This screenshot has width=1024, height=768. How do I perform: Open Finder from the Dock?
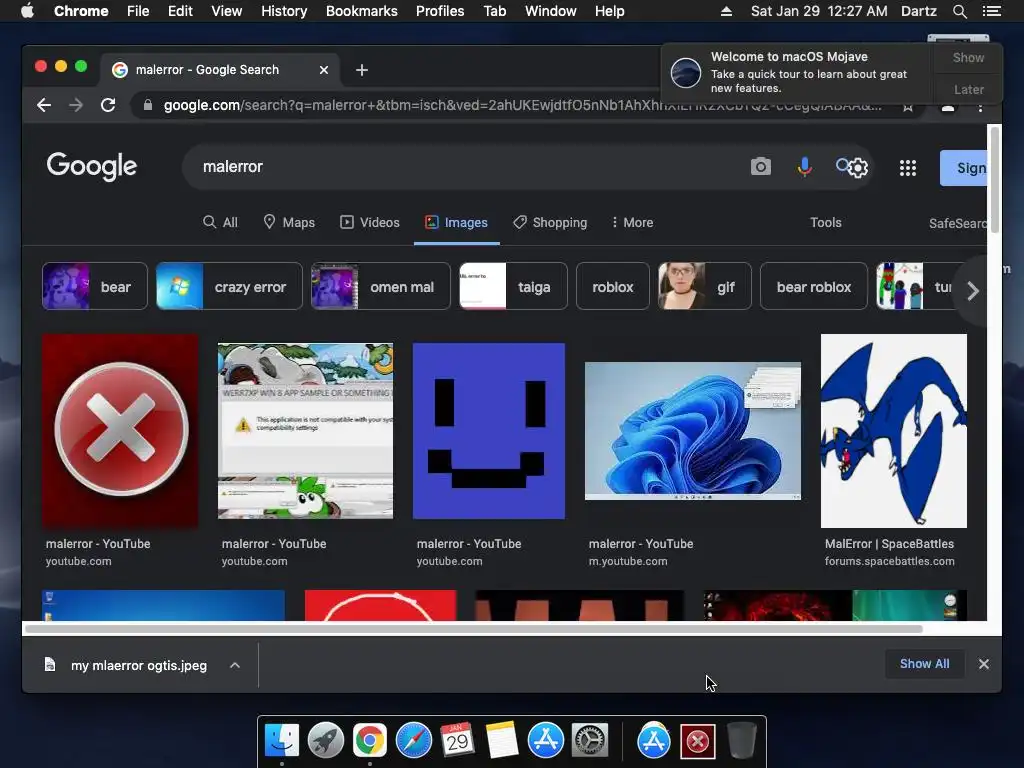pos(282,741)
